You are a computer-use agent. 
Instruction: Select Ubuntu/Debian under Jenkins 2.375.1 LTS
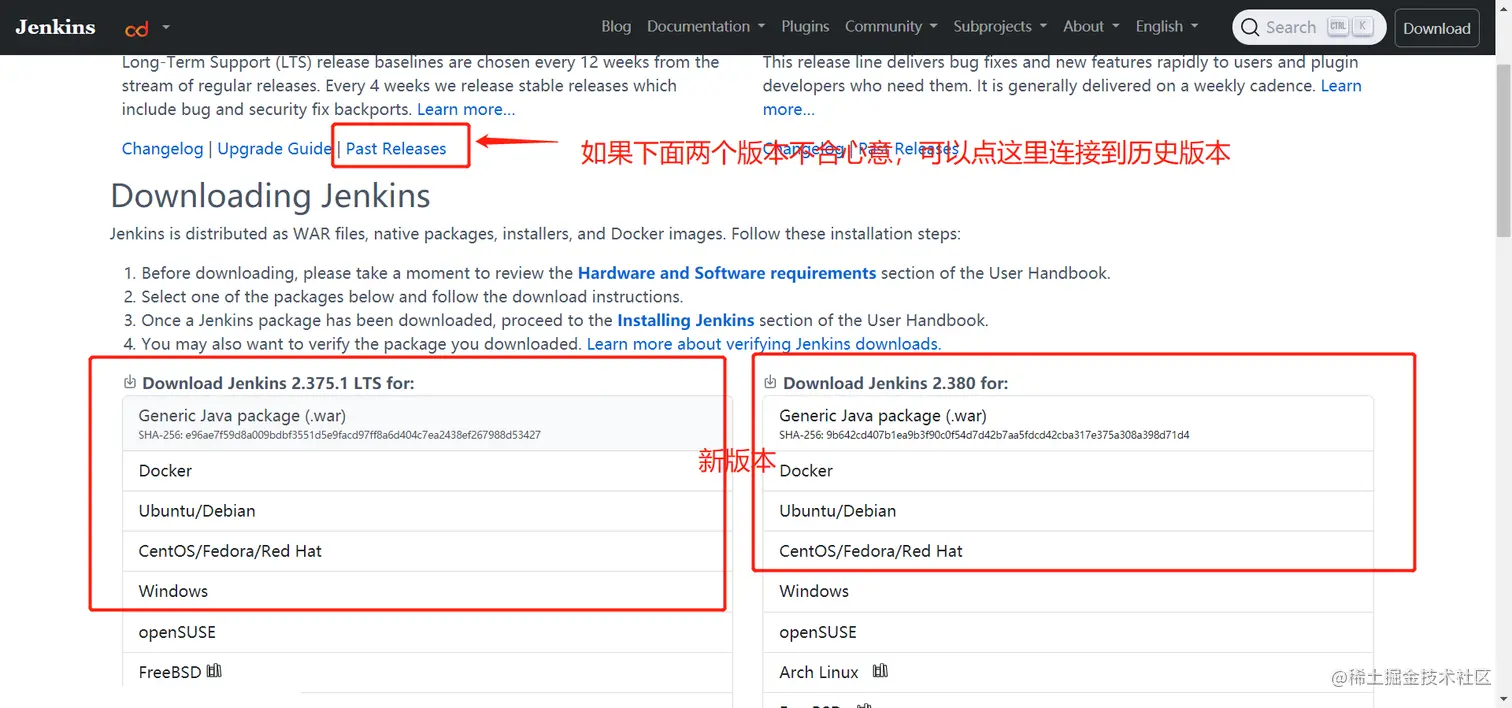pos(427,511)
